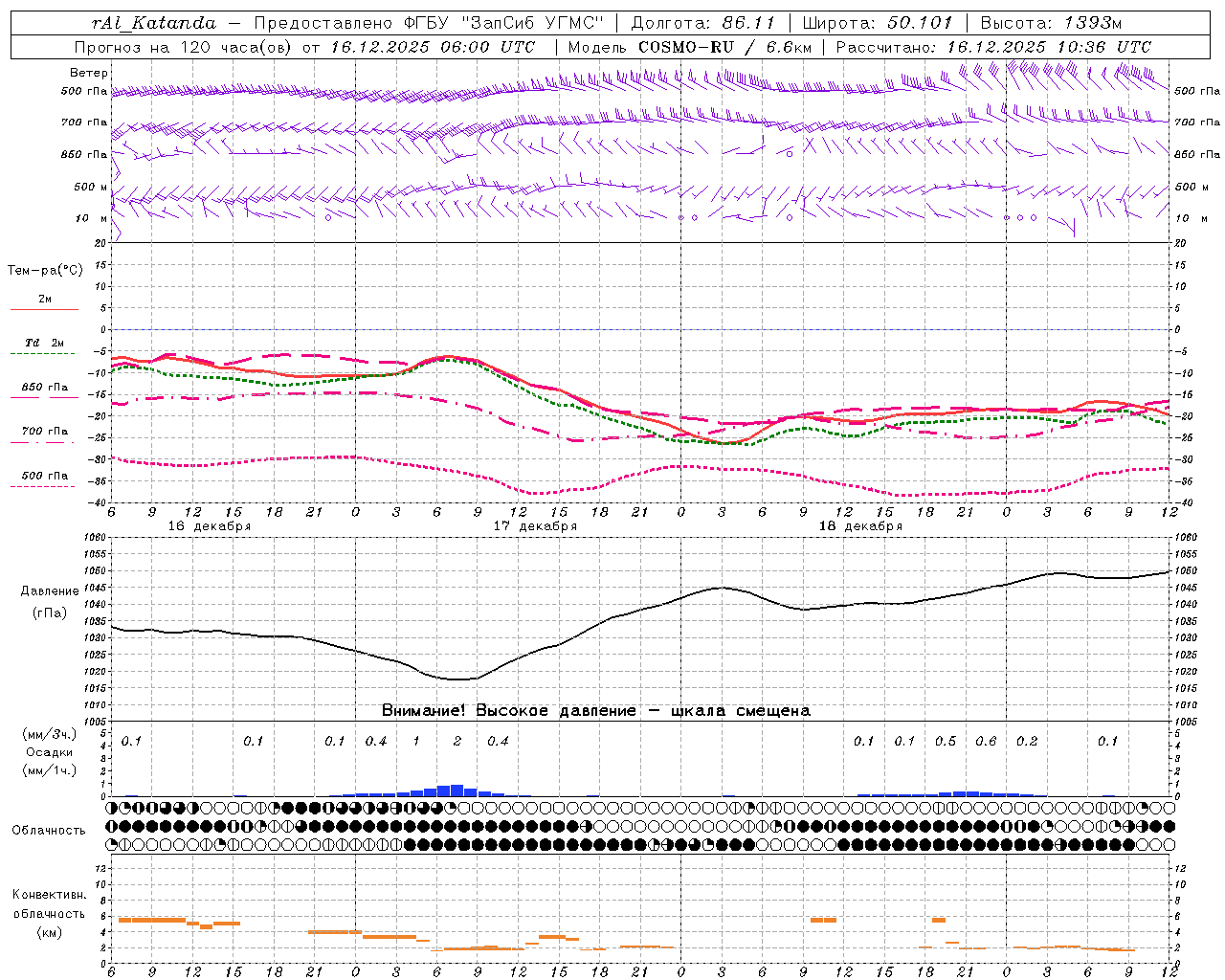This screenshot has height=980, width=1225.
Task: Click the 'Td 2м' dew point legend entry
Action: pyautogui.click(x=45, y=343)
